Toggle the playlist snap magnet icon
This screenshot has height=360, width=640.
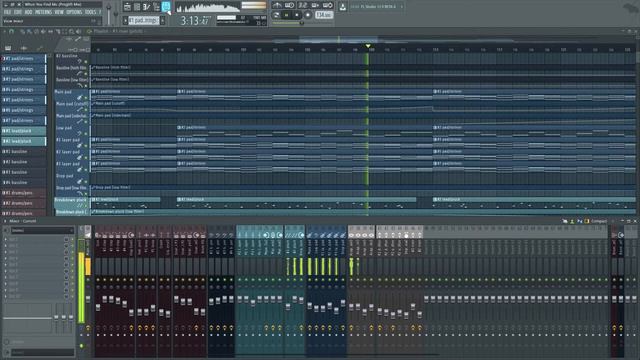[12, 31]
